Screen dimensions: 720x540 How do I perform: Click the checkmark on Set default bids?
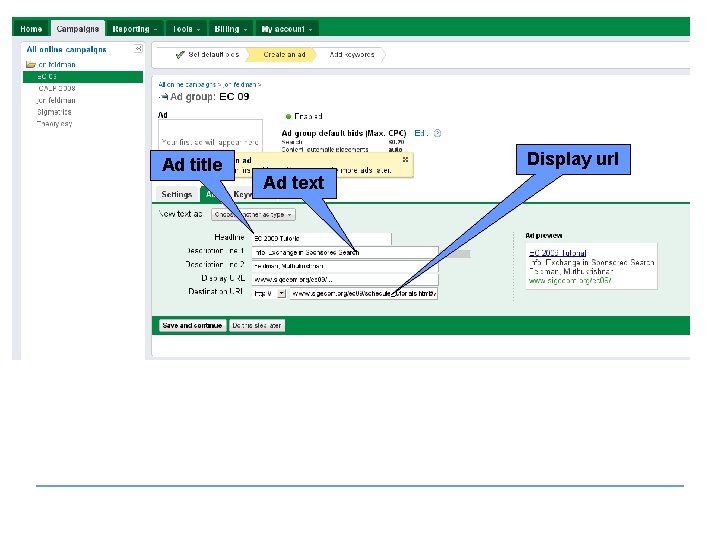tap(180, 55)
